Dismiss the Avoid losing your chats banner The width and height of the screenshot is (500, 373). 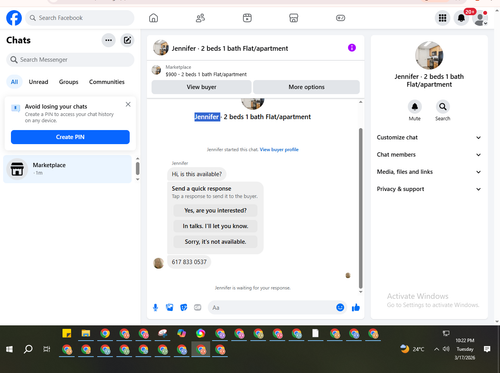click(x=128, y=104)
